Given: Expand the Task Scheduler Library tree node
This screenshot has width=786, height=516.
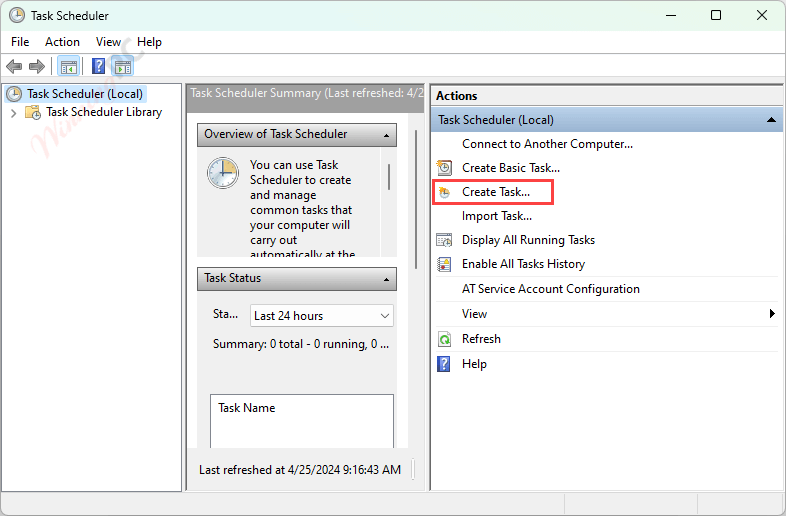Looking at the screenshot, I should tap(14, 113).
